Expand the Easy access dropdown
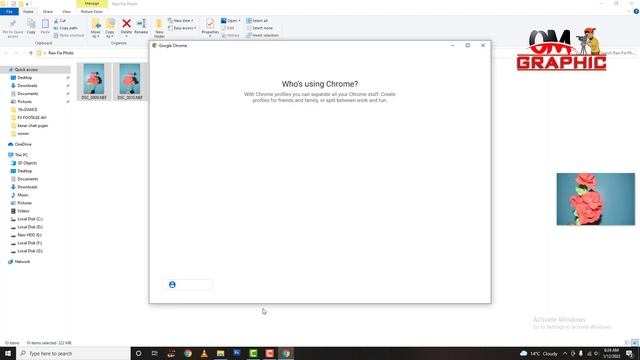The image size is (640, 360). [x=182, y=28]
